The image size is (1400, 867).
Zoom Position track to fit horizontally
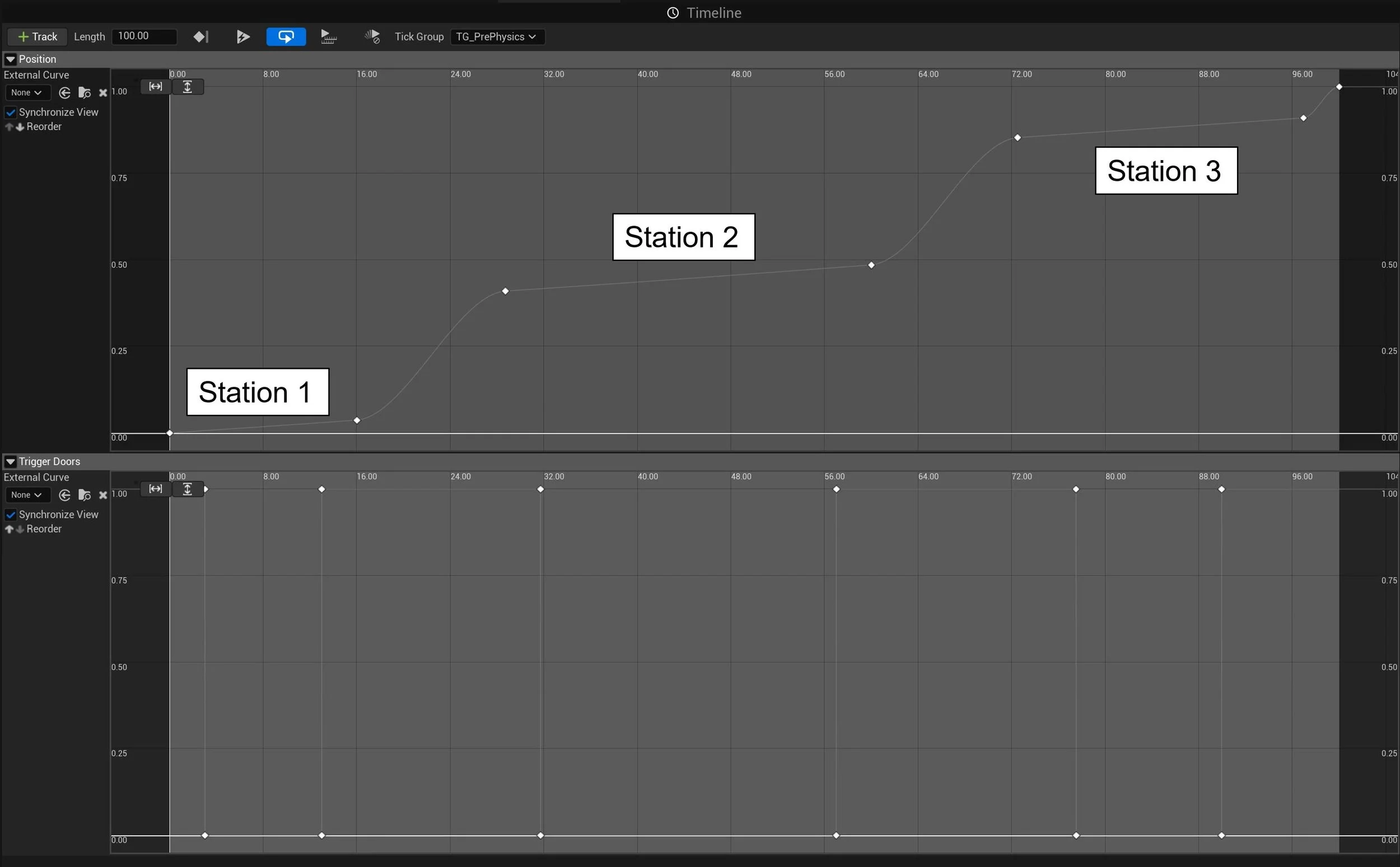tap(156, 87)
